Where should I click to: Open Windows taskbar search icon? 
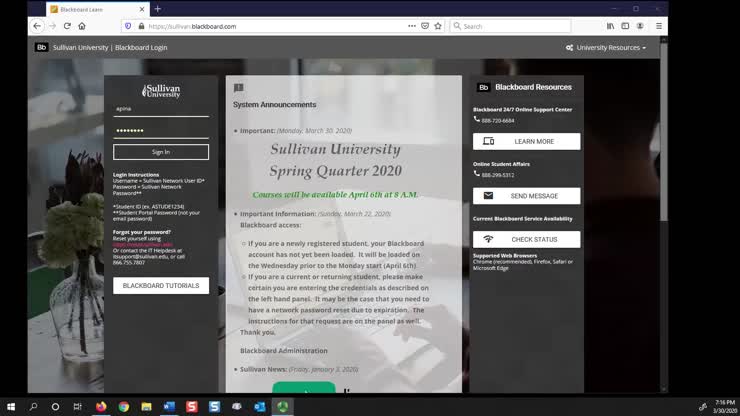click(x=34, y=407)
